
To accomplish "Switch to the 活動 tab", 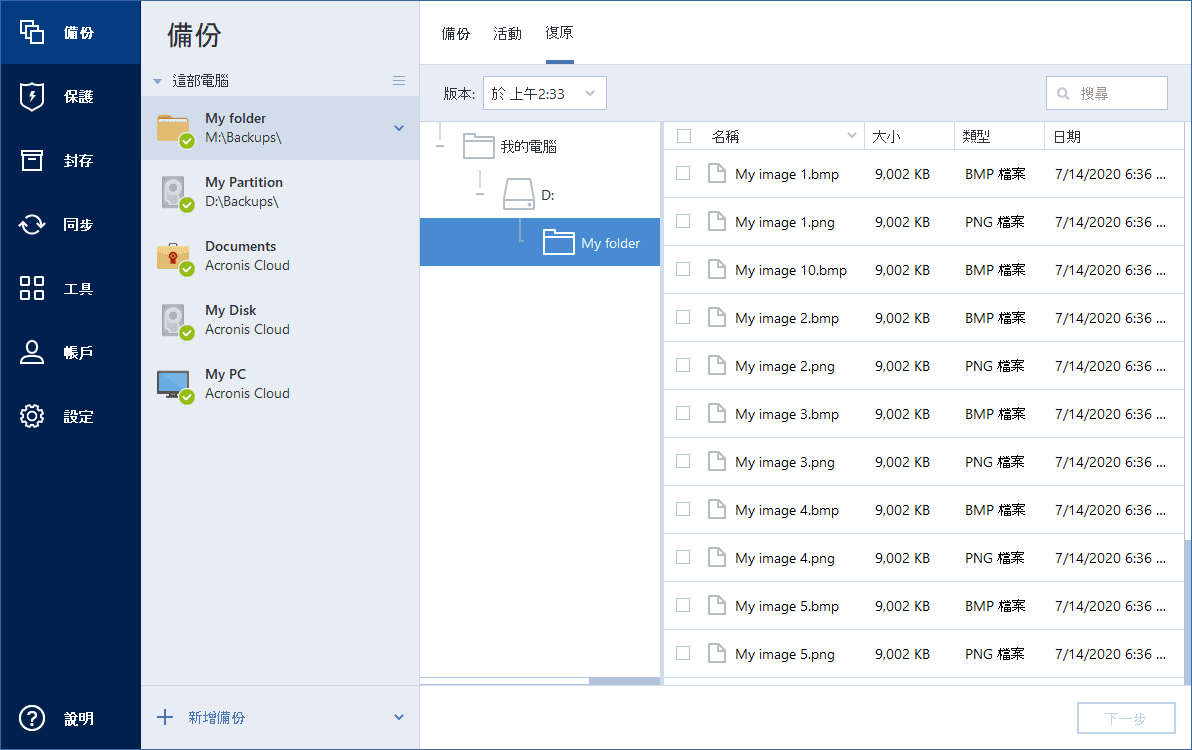I will (x=507, y=33).
